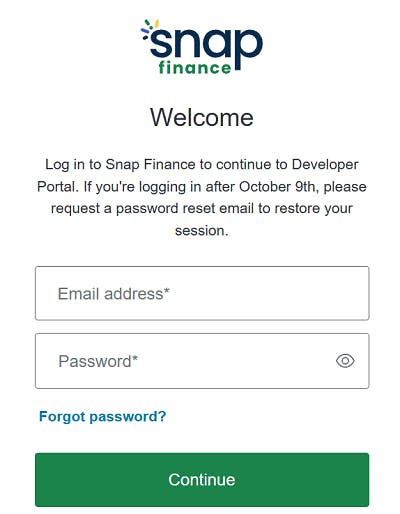Toggle password visibility with the eye icon
This screenshot has width=400, height=514.
(x=345, y=361)
